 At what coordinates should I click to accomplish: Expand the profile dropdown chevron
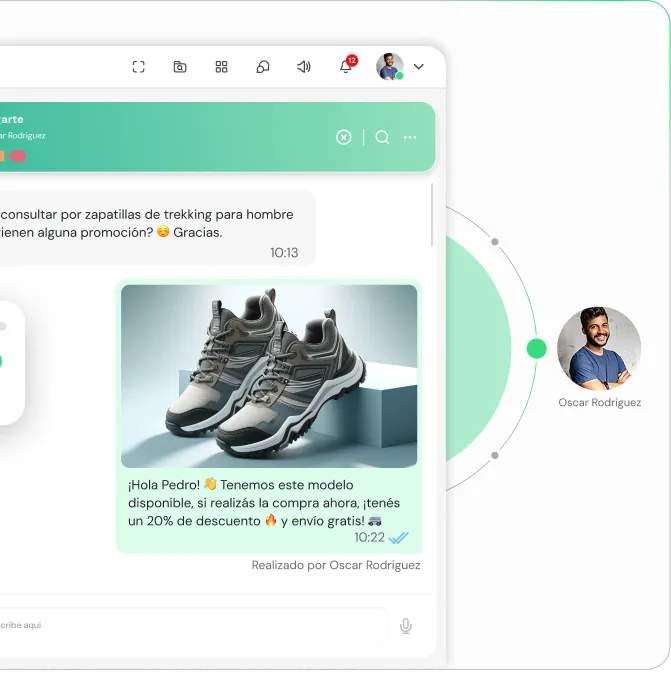[x=418, y=67]
